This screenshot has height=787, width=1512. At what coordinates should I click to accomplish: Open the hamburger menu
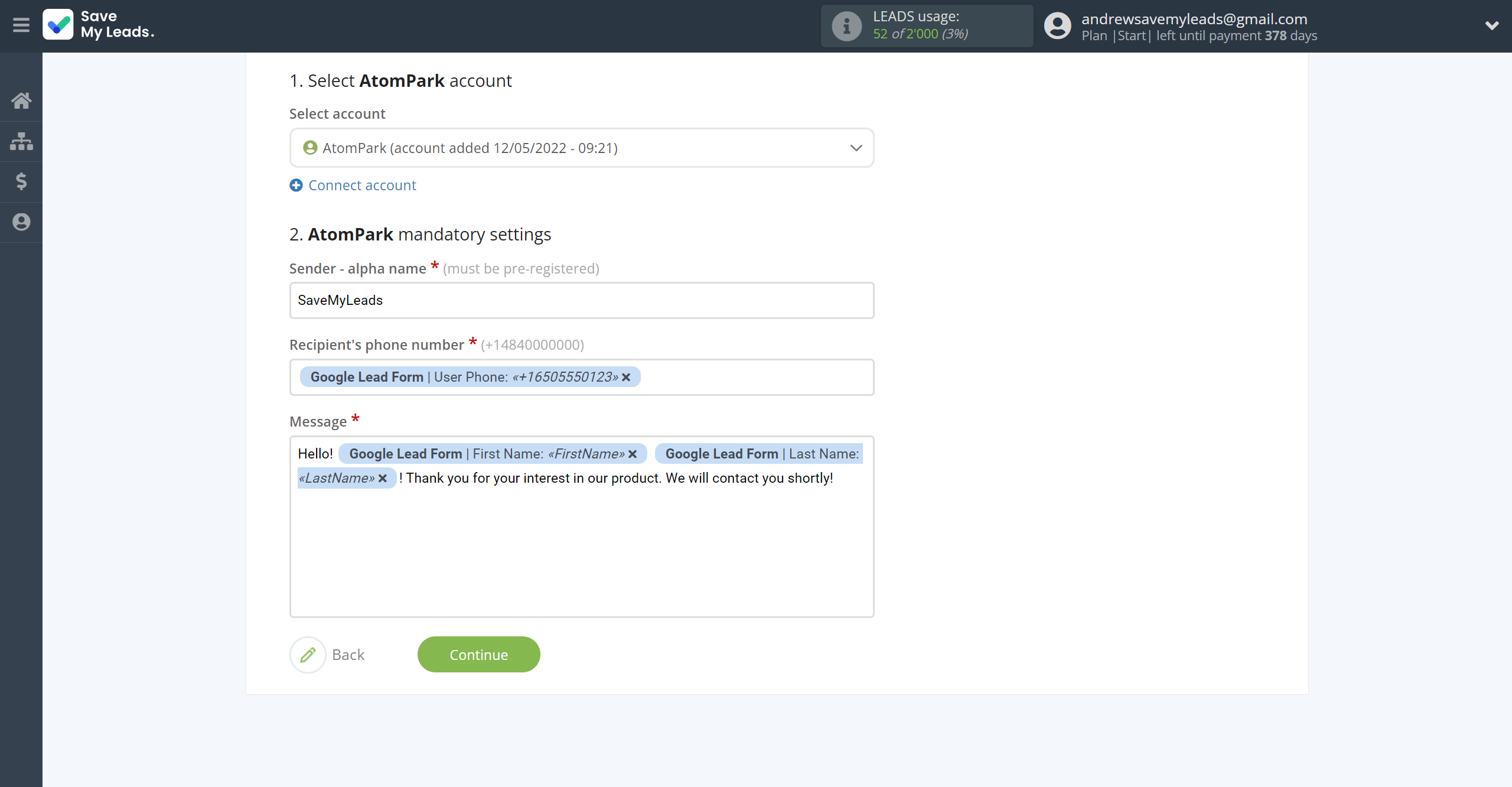pos(21,25)
